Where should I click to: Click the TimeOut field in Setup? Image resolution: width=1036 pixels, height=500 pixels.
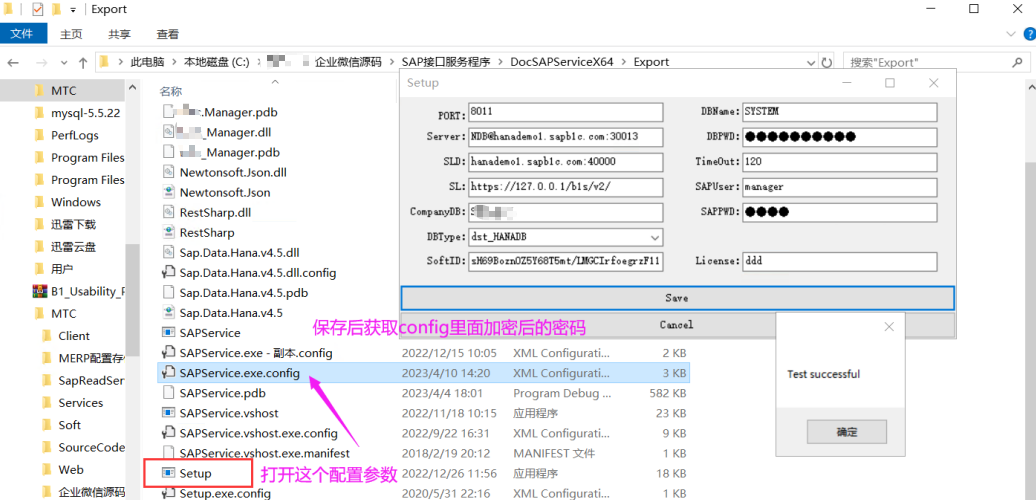pyautogui.click(x=840, y=162)
